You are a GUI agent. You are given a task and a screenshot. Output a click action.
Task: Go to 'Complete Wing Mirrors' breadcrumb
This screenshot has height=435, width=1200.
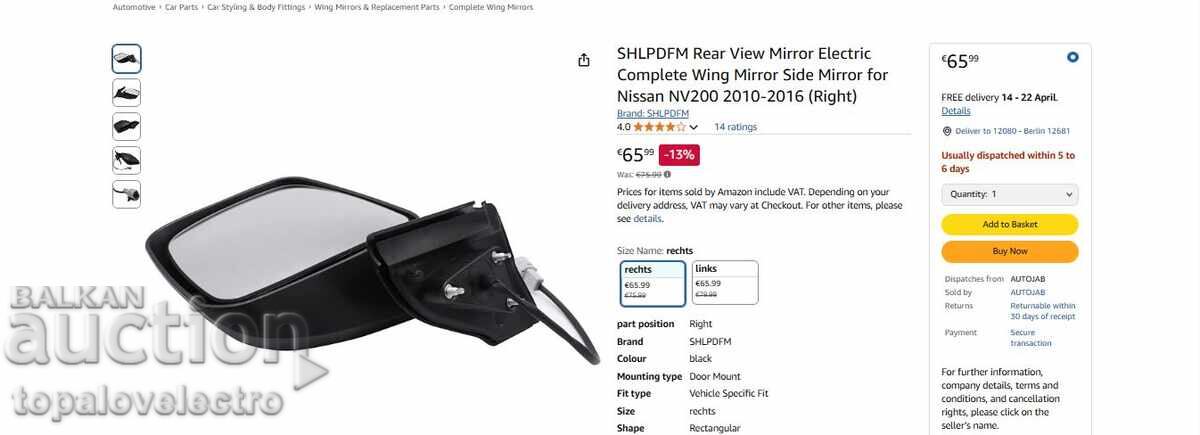click(491, 7)
